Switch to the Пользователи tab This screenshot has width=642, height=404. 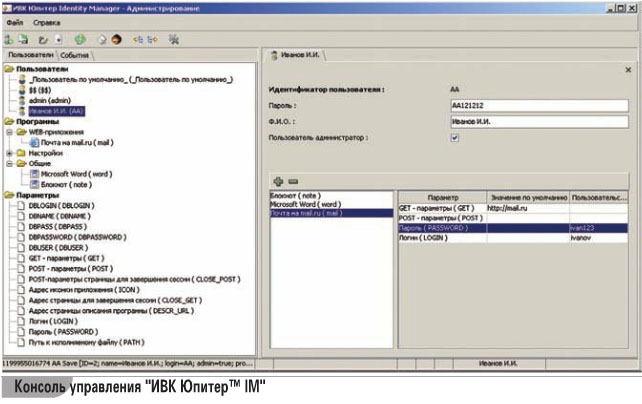(x=31, y=55)
